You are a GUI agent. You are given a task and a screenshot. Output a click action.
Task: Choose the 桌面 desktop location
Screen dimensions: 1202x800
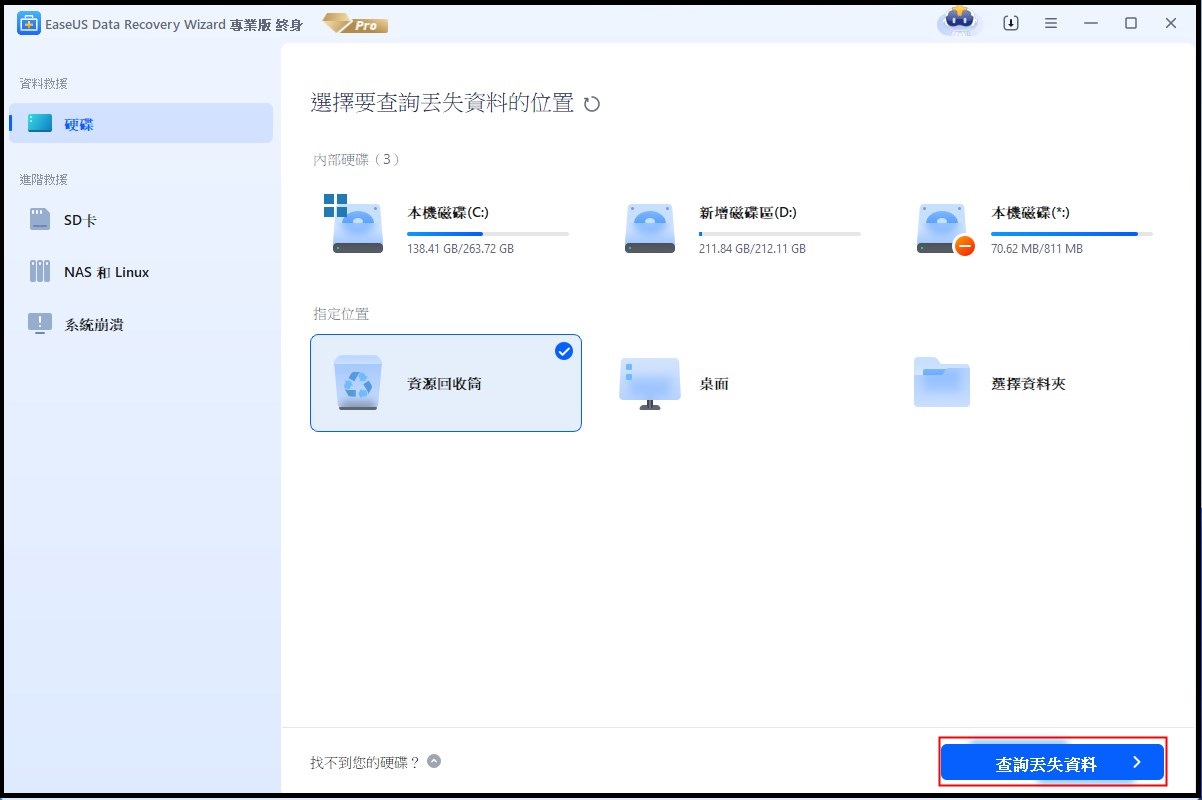(713, 384)
